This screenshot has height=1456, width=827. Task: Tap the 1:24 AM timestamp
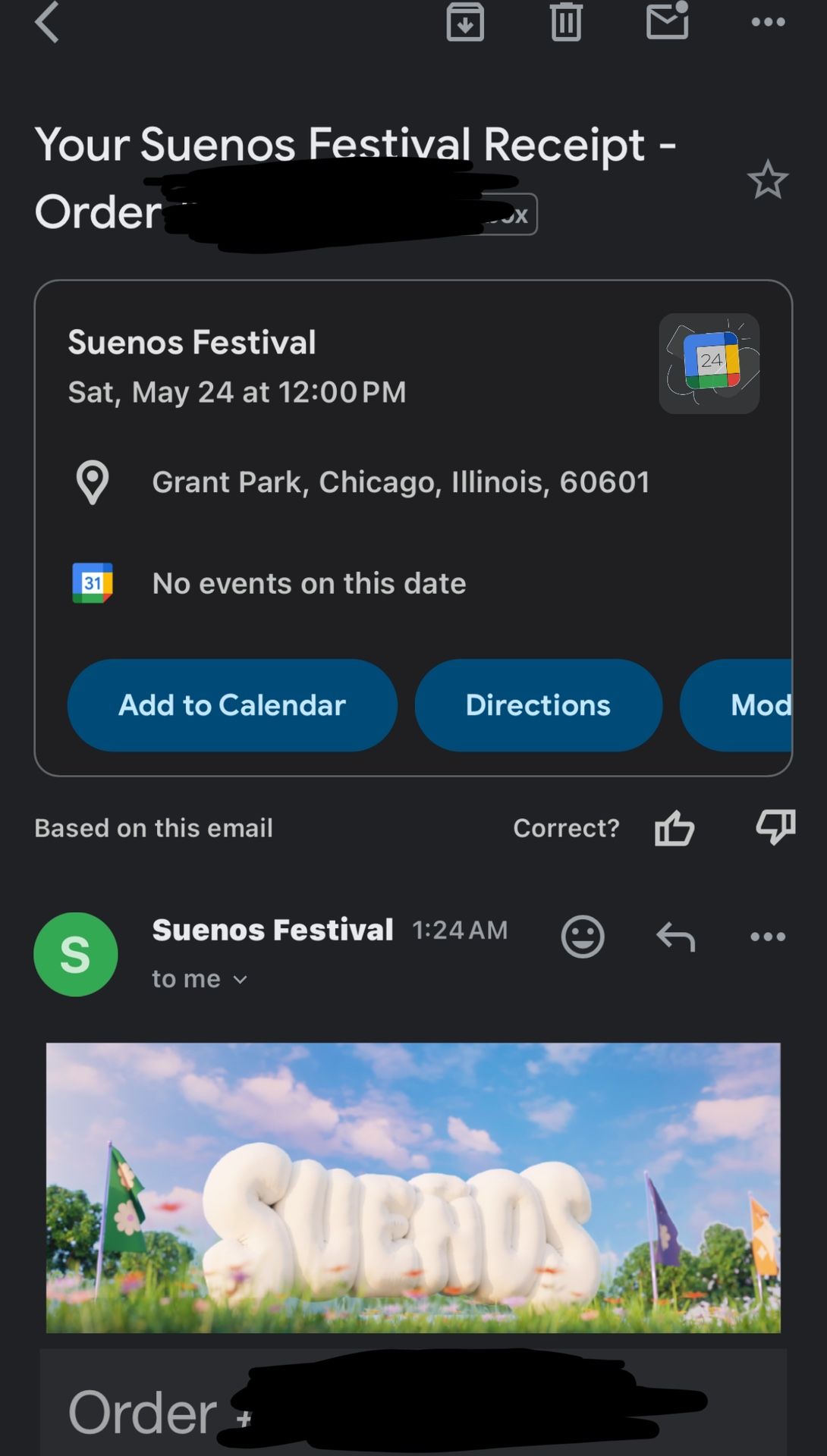pos(460,930)
